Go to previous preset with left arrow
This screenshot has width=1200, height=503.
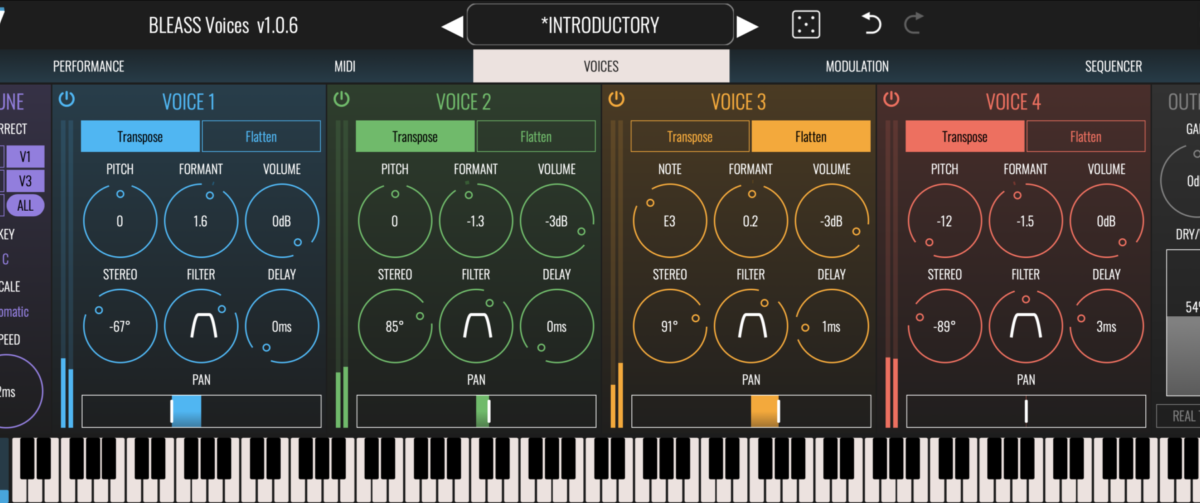point(452,27)
